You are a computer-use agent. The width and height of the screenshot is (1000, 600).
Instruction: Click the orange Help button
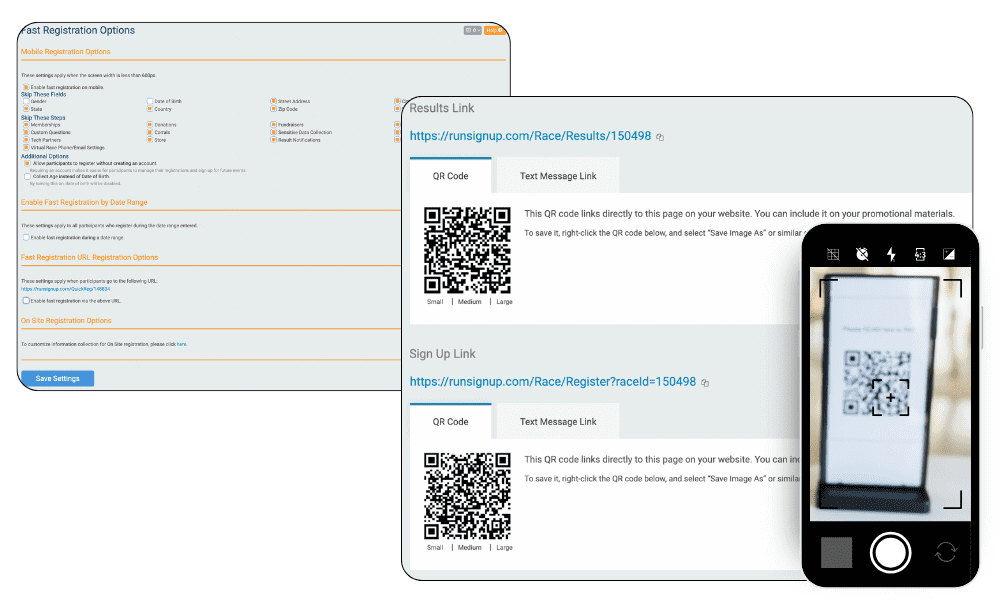[x=494, y=30]
